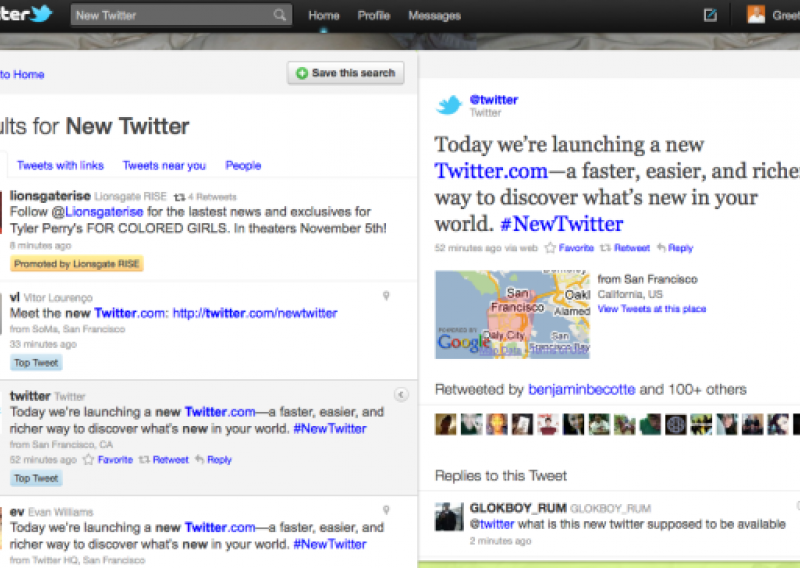Click Favorite star in detail pane

[x=549, y=248]
